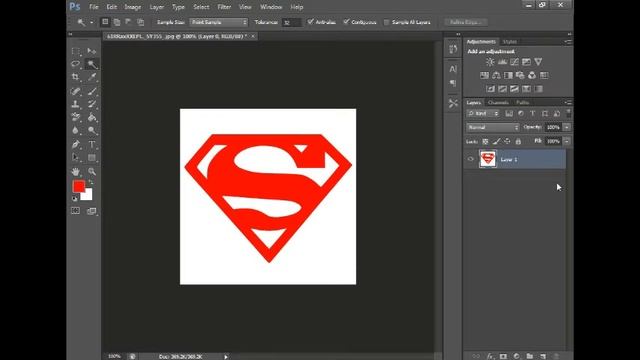Choose Intersect with Selection mode
This screenshot has height=360, width=640.
[140, 22]
